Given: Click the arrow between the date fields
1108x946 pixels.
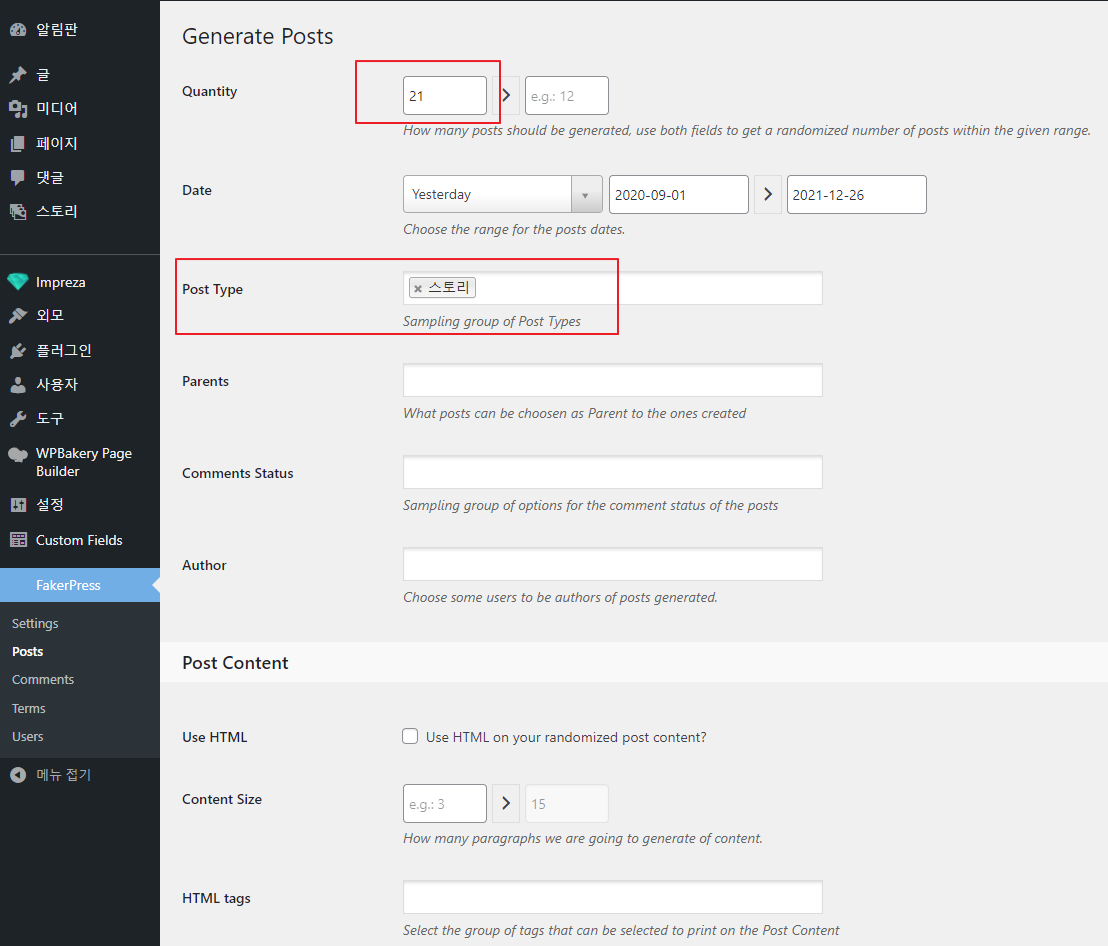Looking at the screenshot, I should click(767, 194).
